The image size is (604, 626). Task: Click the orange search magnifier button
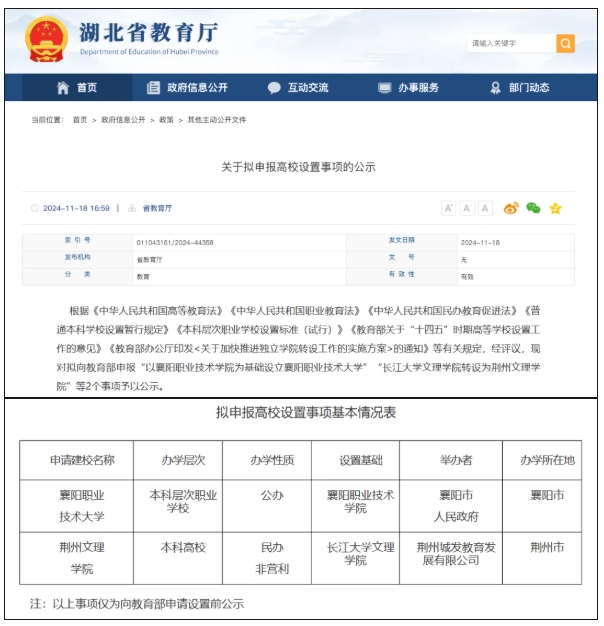point(565,43)
